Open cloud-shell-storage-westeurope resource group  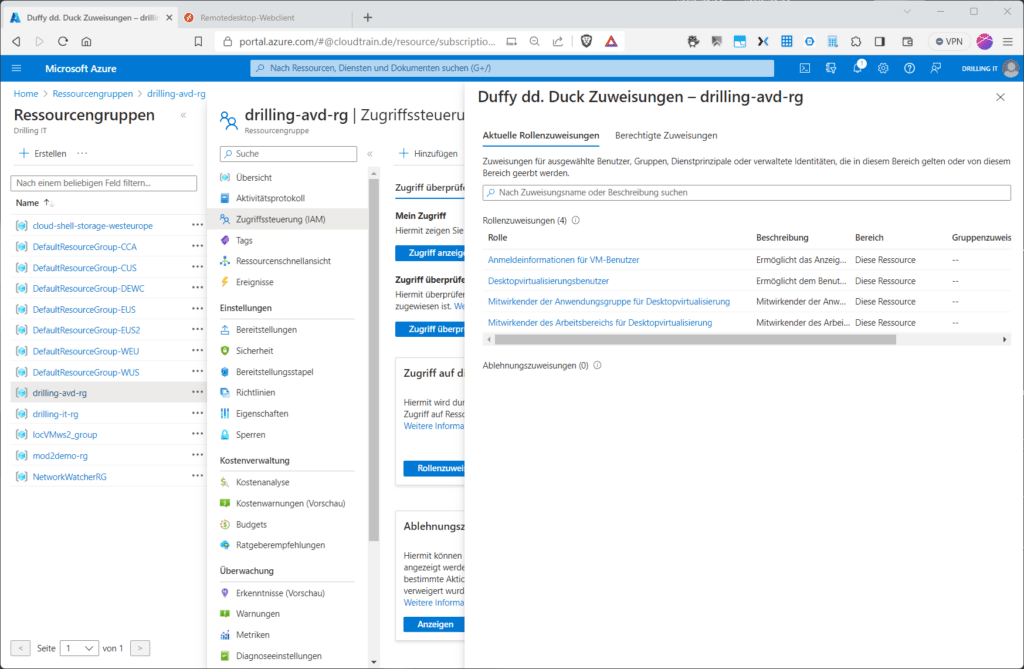(x=93, y=225)
